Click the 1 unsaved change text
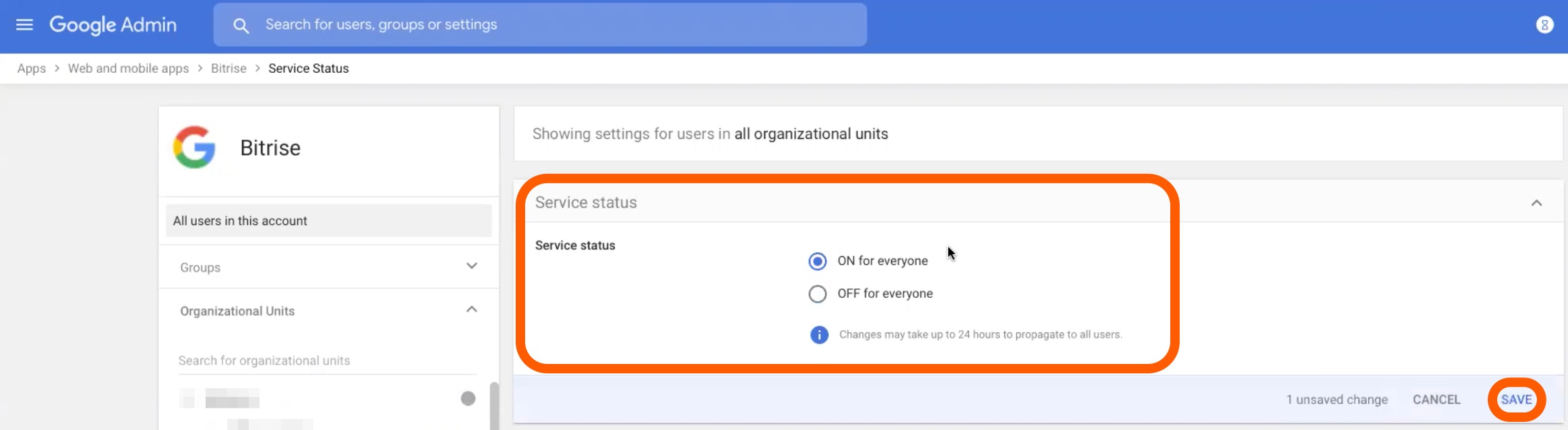This screenshot has height=430, width=1568. [1337, 400]
